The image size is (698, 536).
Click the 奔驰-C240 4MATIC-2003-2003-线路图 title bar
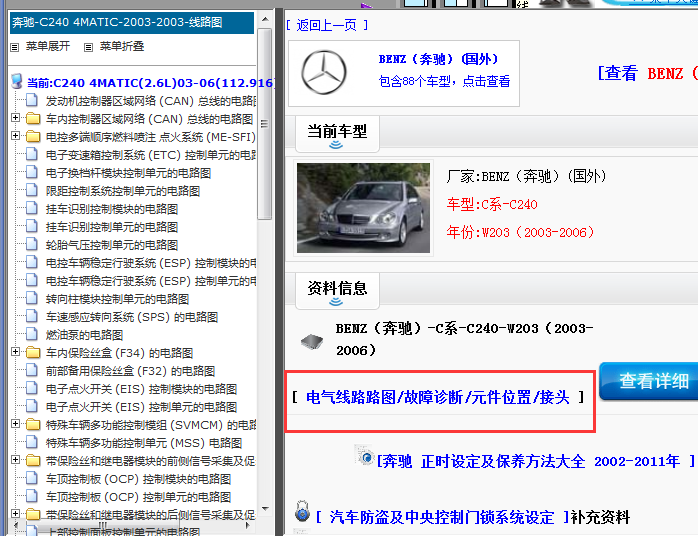click(x=132, y=23)
